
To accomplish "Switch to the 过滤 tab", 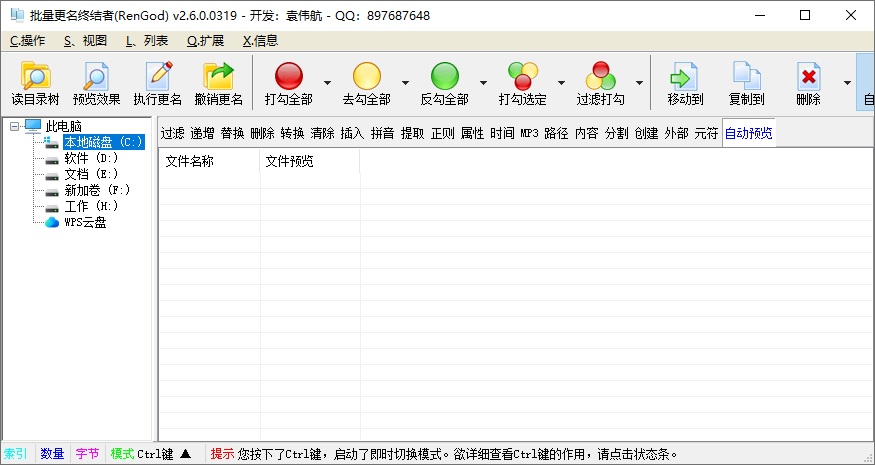I will pos(172,133).
